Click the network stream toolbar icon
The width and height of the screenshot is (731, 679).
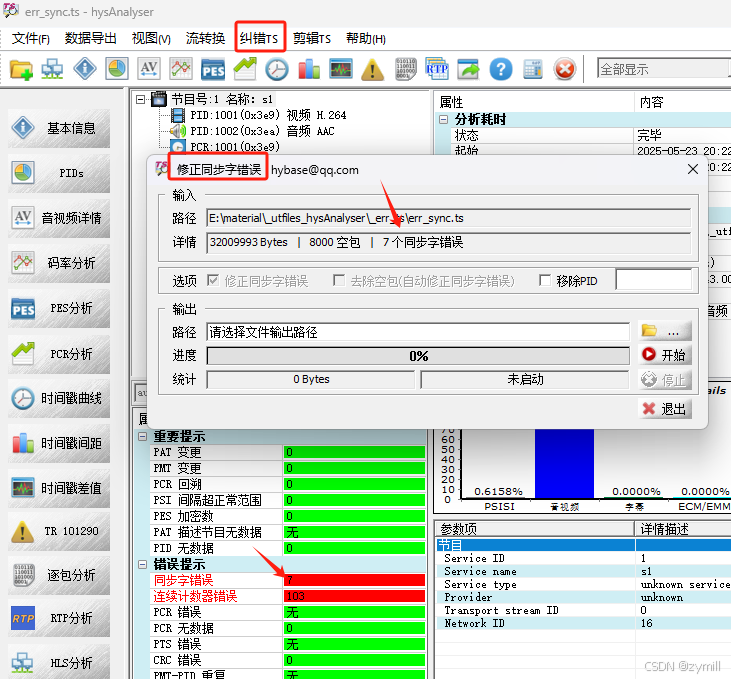point(52,69)
